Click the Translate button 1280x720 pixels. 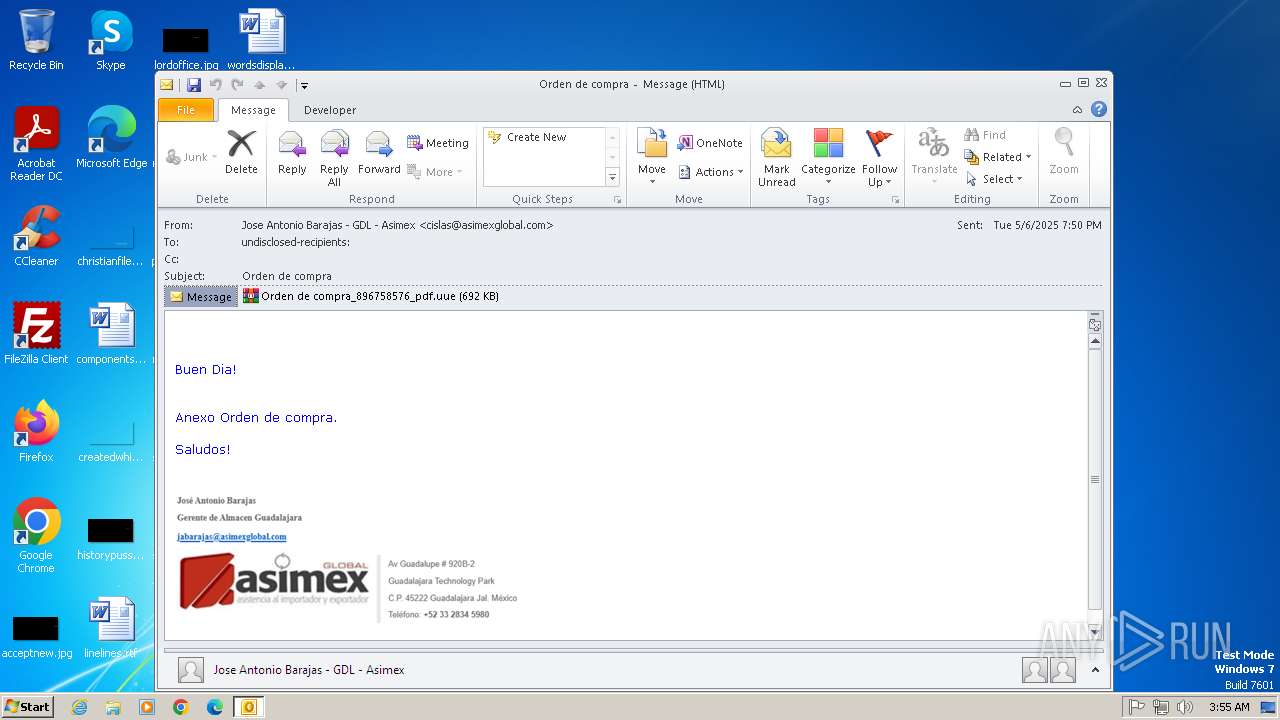pyautogui.click(x=934, y=157)
